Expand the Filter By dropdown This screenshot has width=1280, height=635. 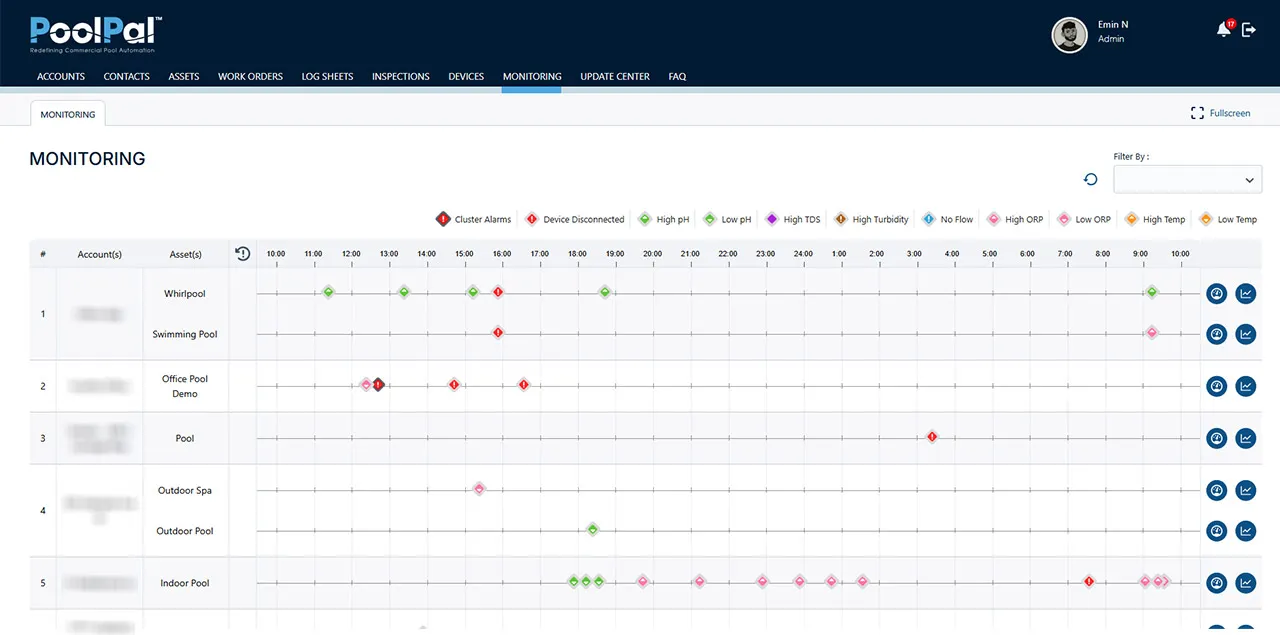coord(1187,180)
